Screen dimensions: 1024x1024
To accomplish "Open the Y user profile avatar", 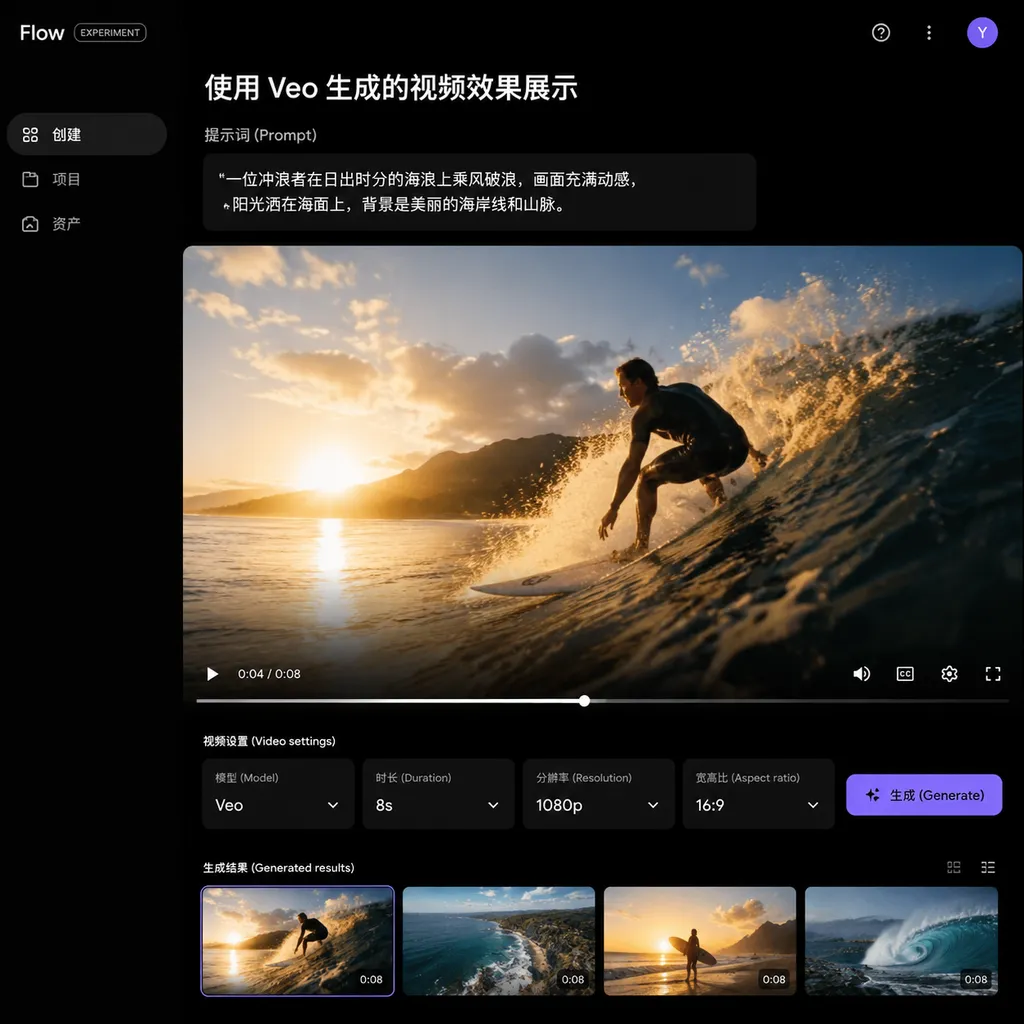I will click(982, 33).
